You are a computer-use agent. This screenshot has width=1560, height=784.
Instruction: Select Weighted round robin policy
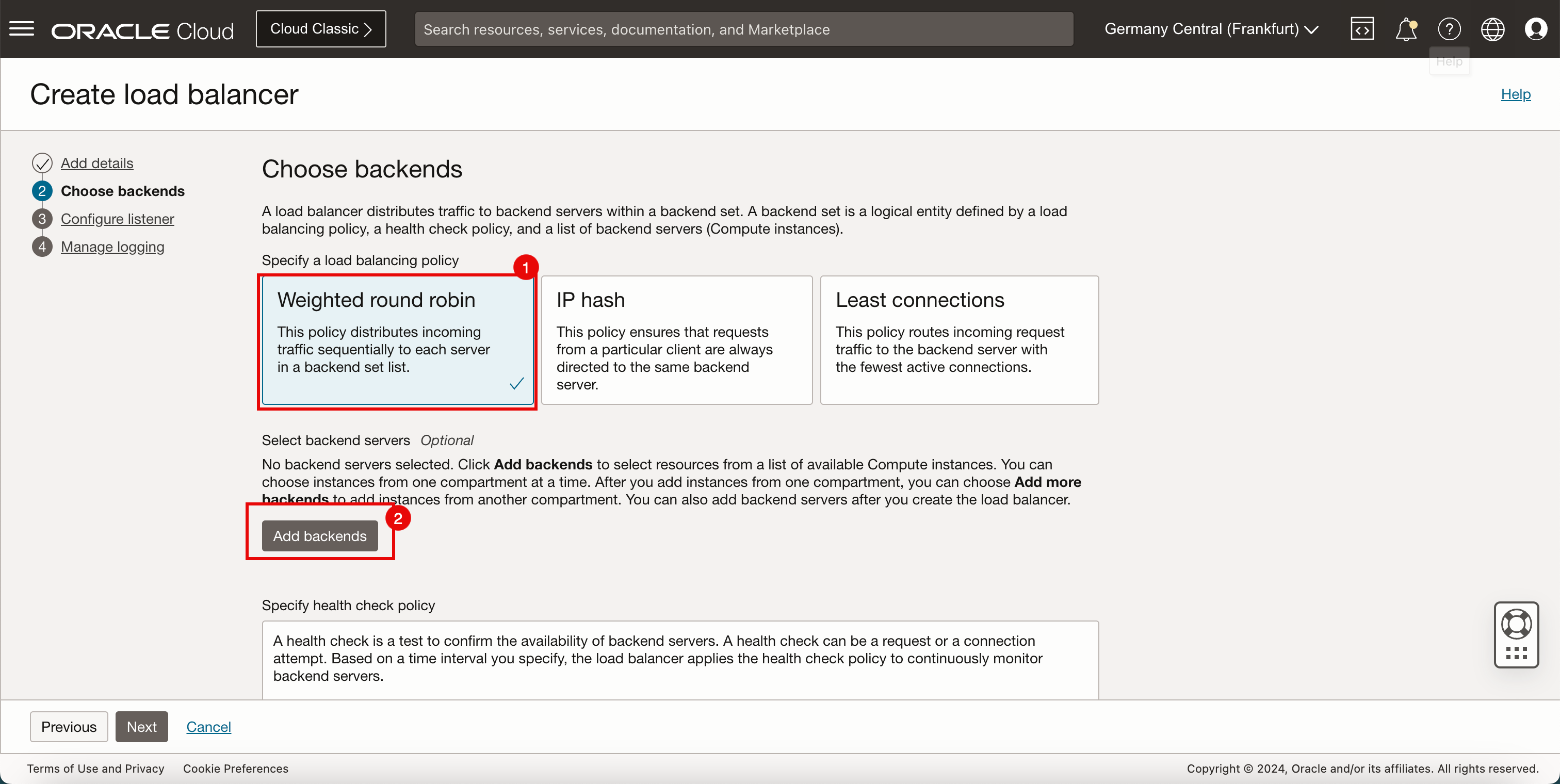coord(397,341)
